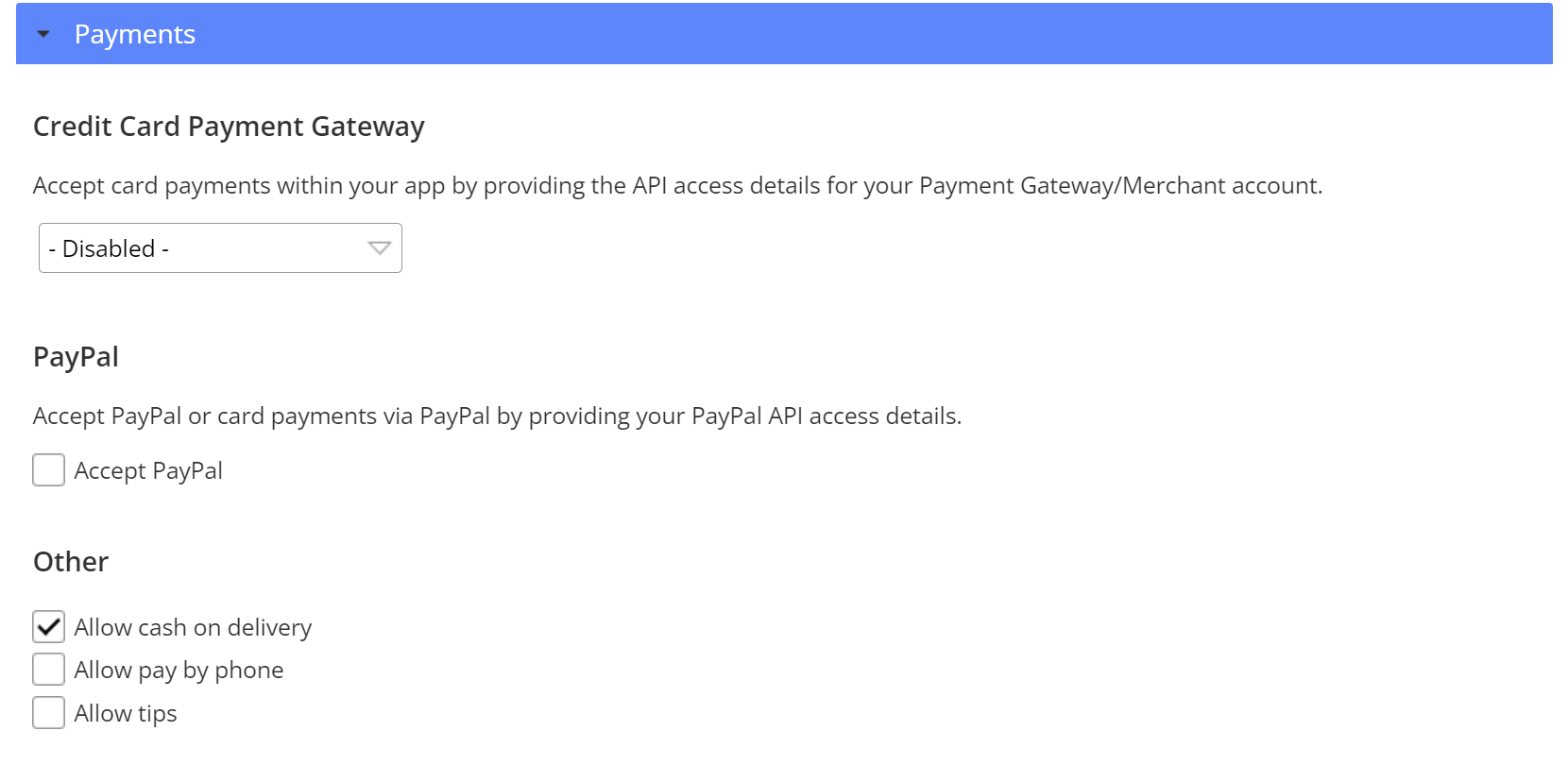This screenshot has width=1568, height=765.
Task: Click the PayPal section heading
Action: (76, 356)
